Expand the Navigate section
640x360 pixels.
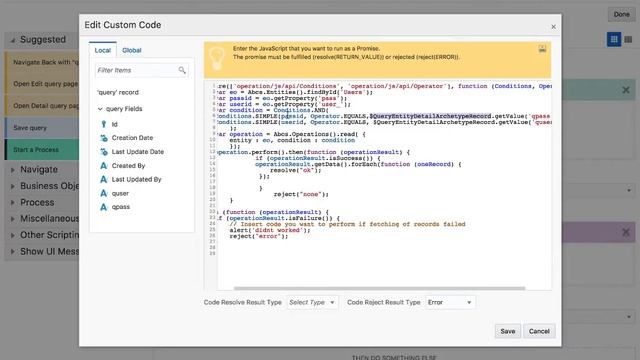(13, 170)
